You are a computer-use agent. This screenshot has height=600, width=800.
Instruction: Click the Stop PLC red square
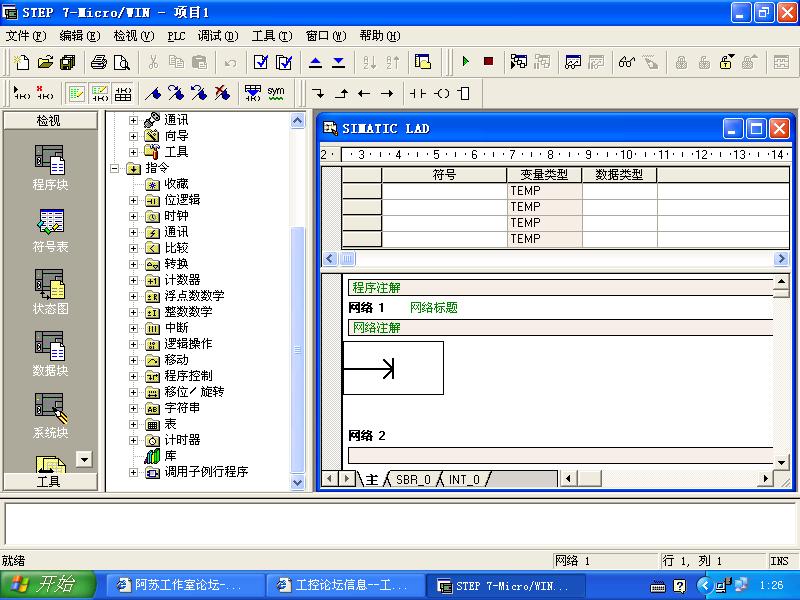coord(488,62)
